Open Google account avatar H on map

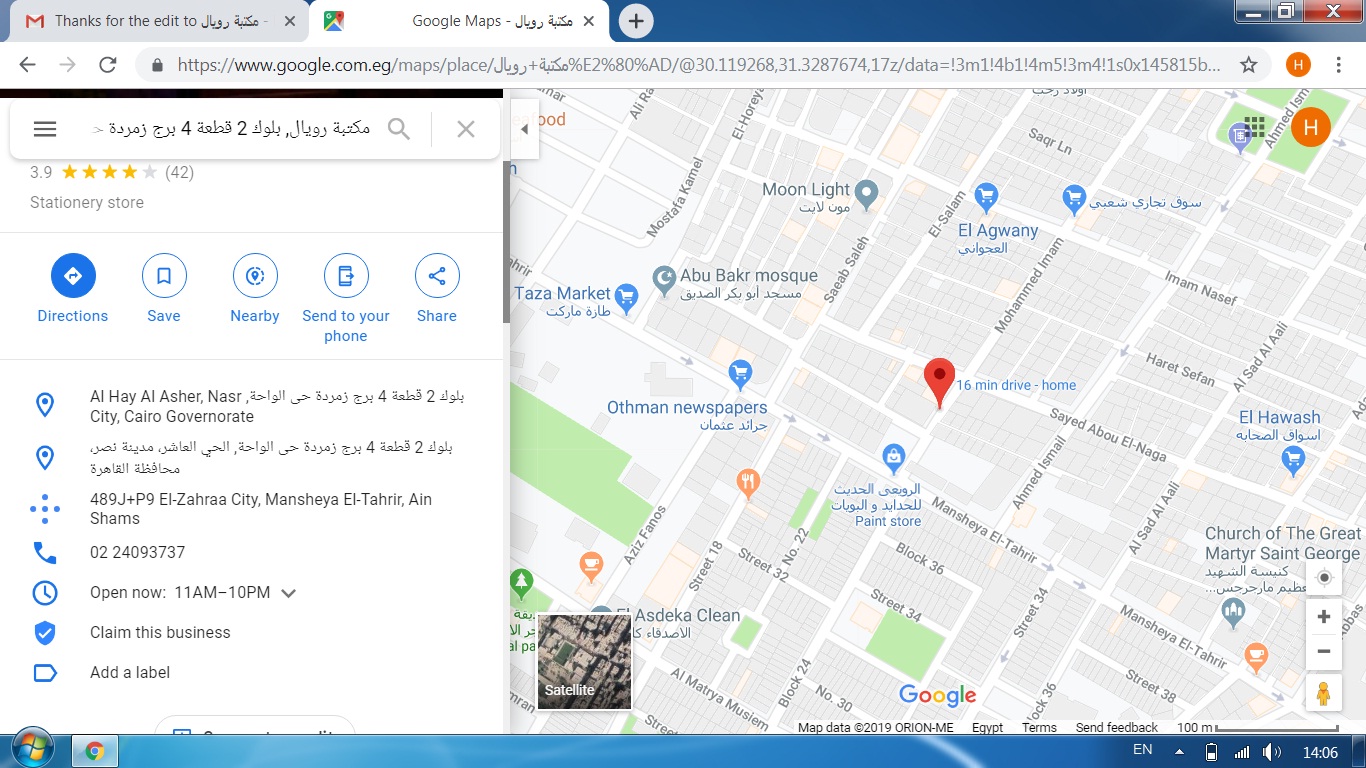1311,127
